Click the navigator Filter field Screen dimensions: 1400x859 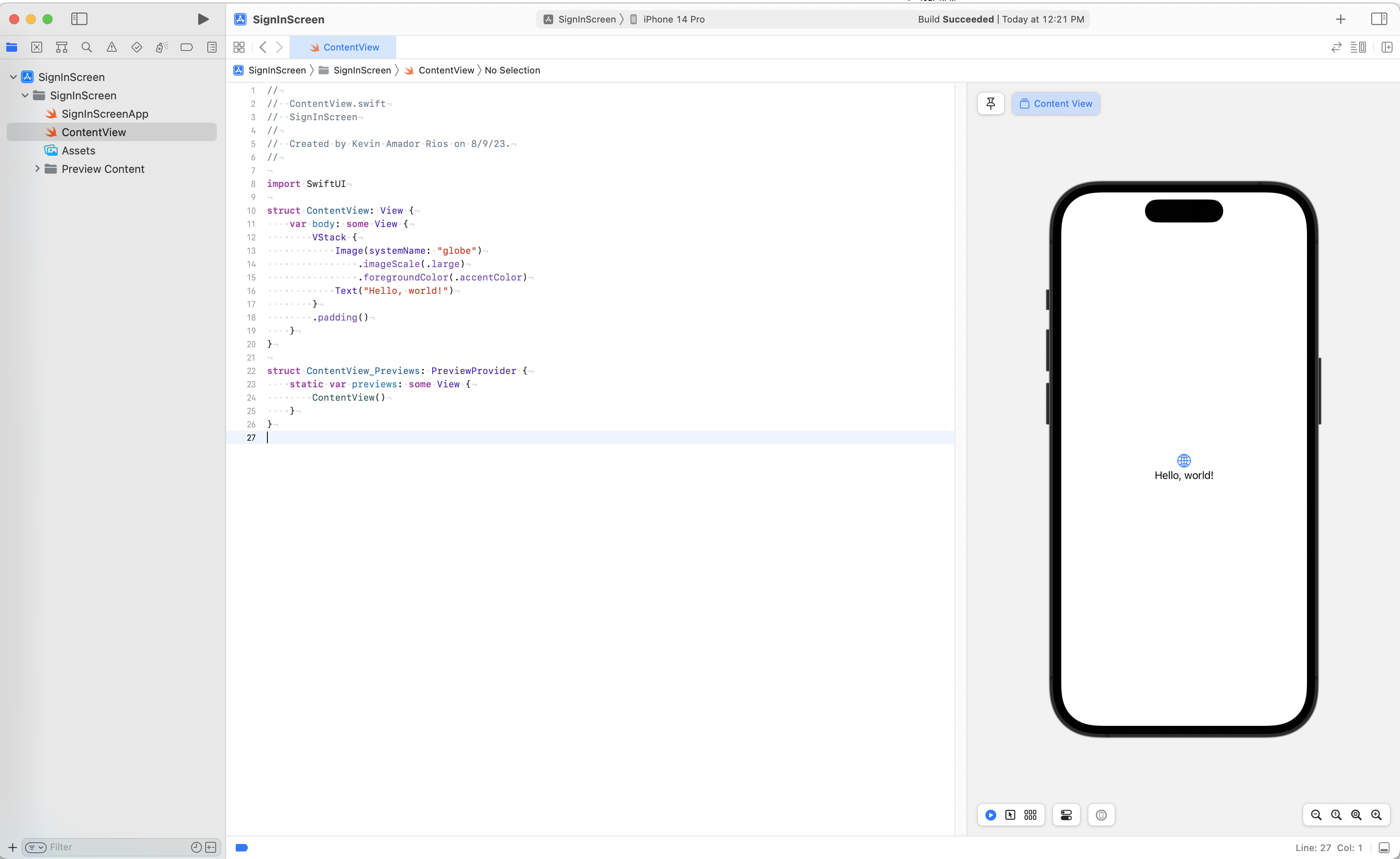[x=116, y=847]
